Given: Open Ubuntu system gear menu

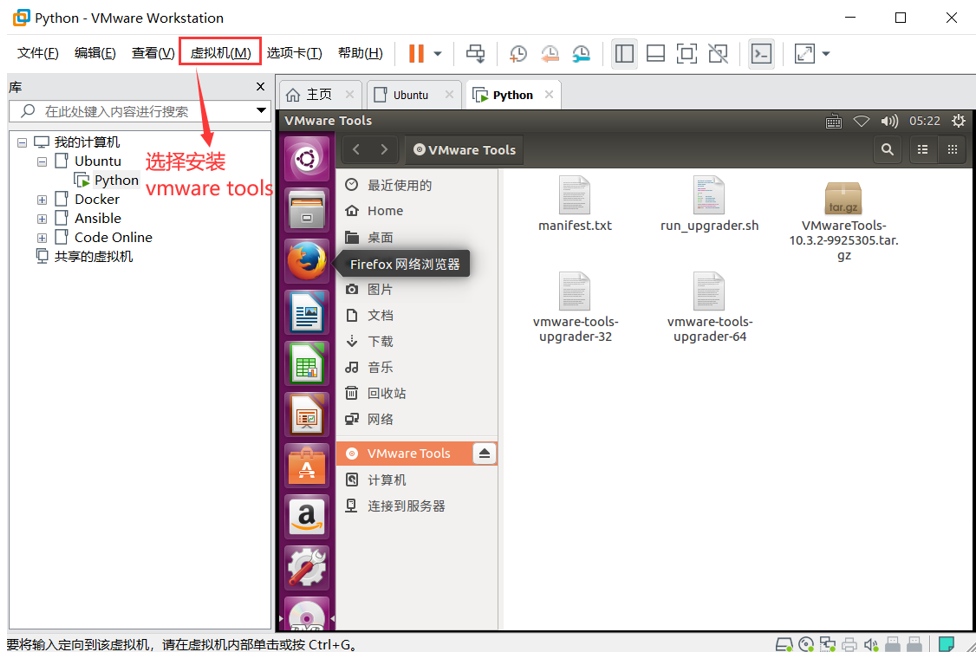Looking at the screenshot, I should click(958, 120).
